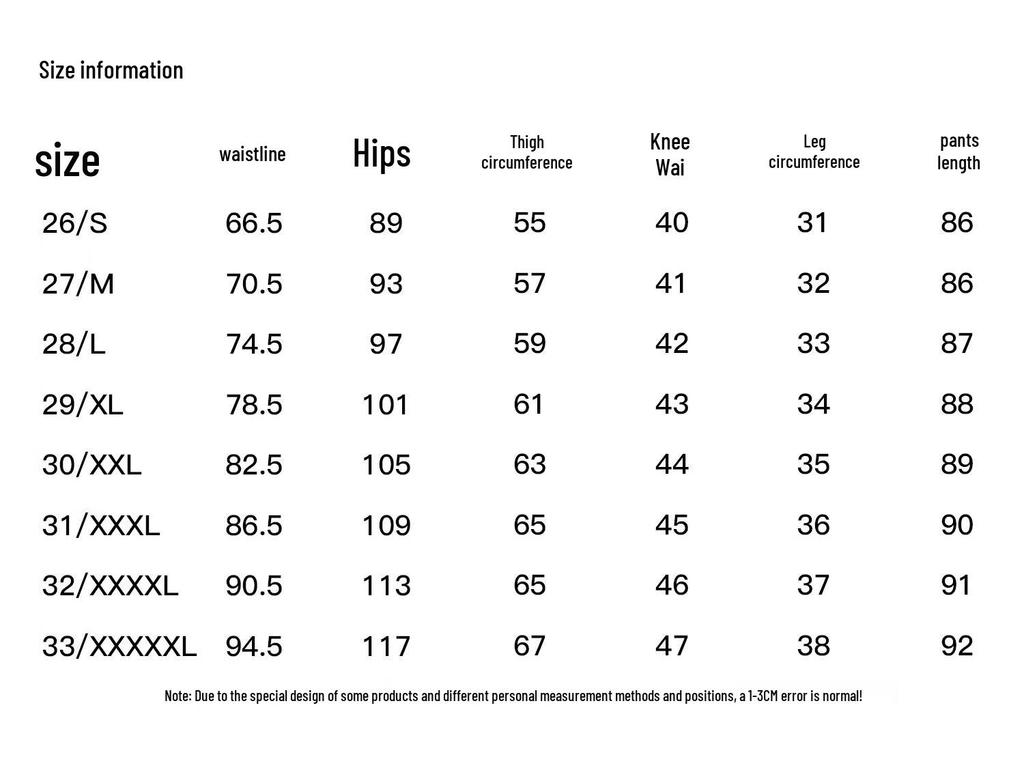Select the 'waistline' column header
1024x768 pixels.
coord(252,154)
